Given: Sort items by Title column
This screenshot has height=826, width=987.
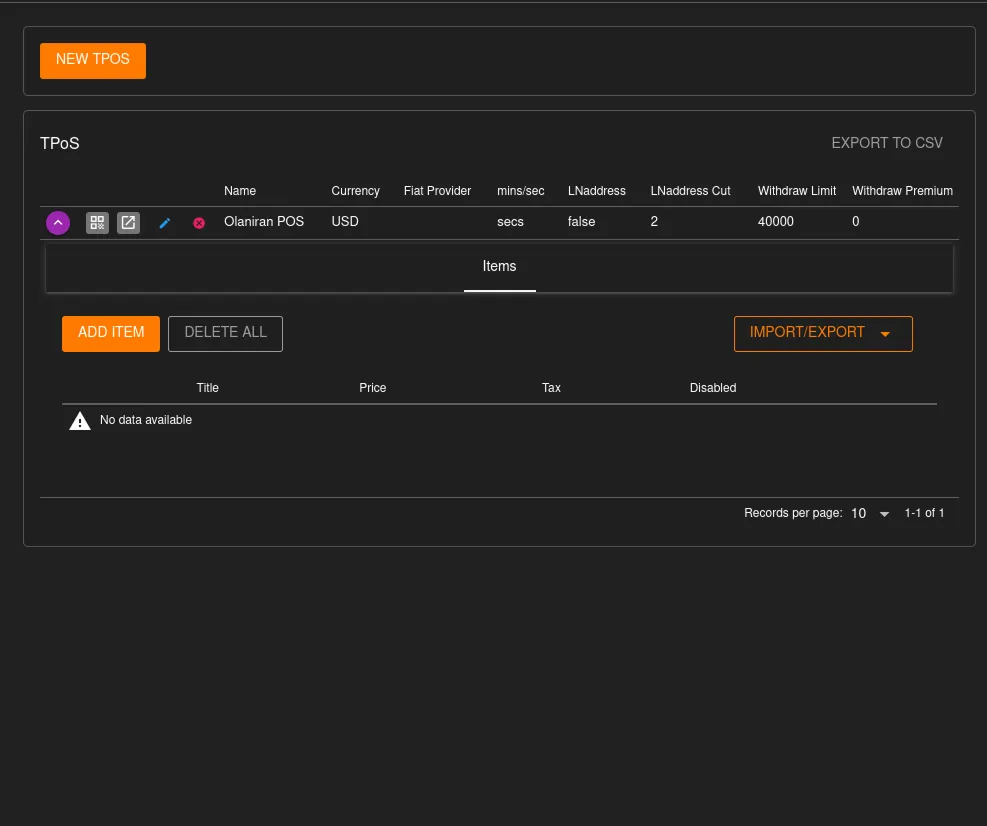Looking at the screenshot, I should [207, 388].
